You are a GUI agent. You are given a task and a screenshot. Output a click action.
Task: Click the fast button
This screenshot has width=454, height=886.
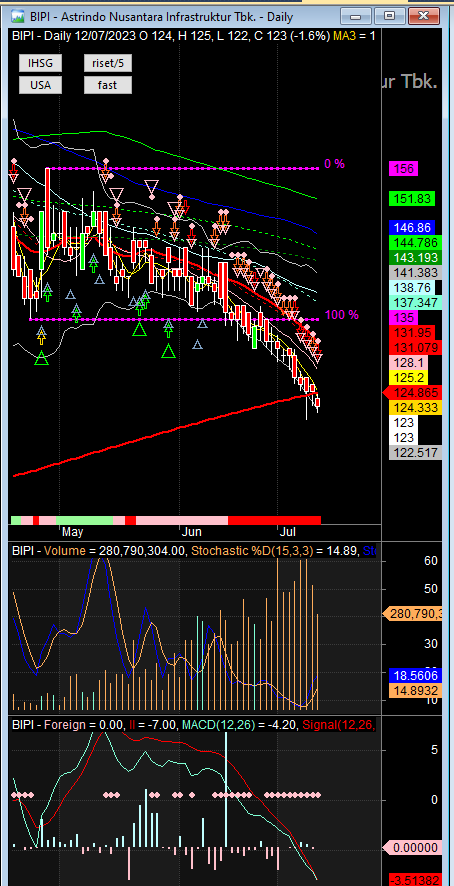point(107,85)
